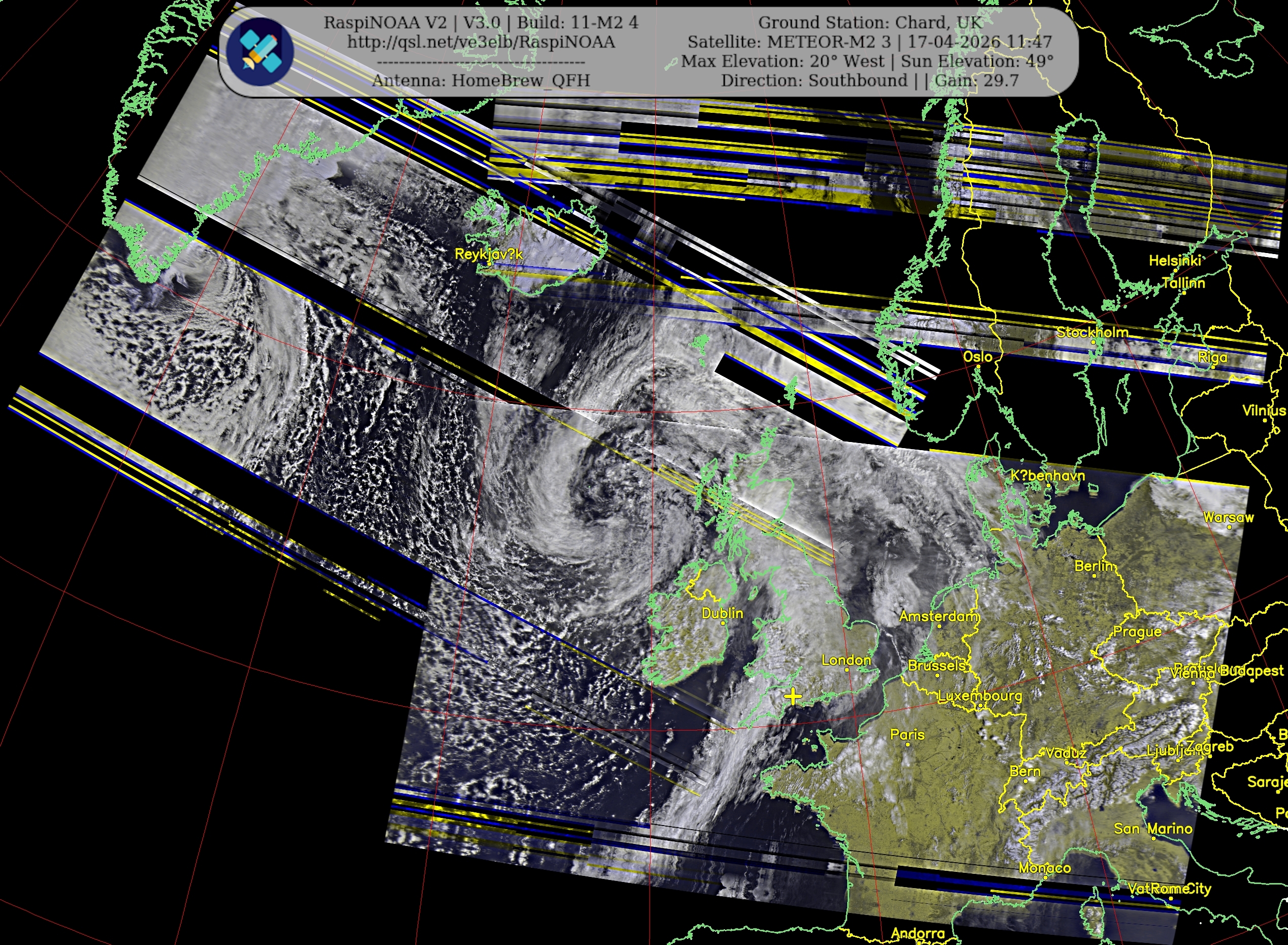Click the Ground Station Chard text

(x=870, y=23)
